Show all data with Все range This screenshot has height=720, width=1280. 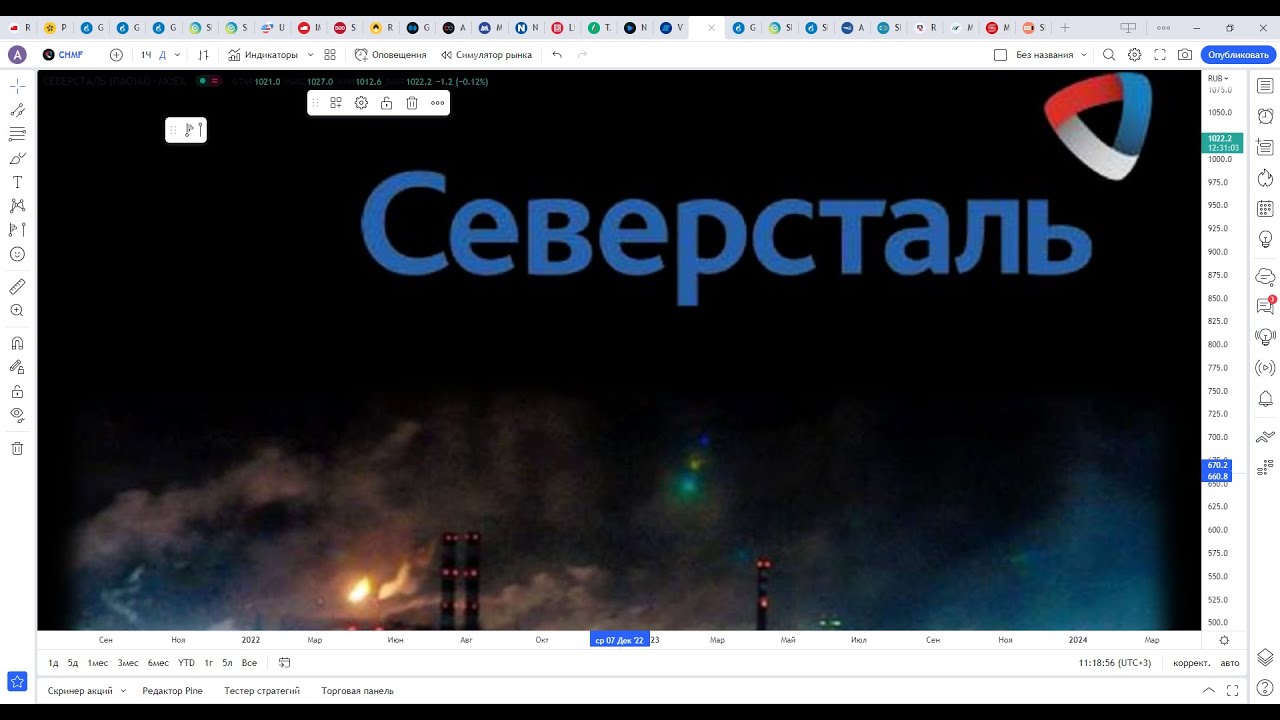[x=249, y=663]
